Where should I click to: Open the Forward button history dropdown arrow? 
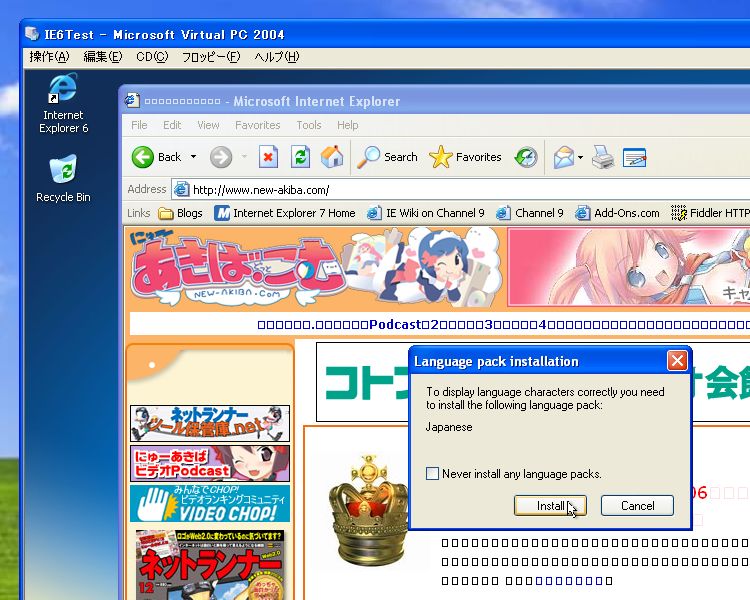click(244, 156)
